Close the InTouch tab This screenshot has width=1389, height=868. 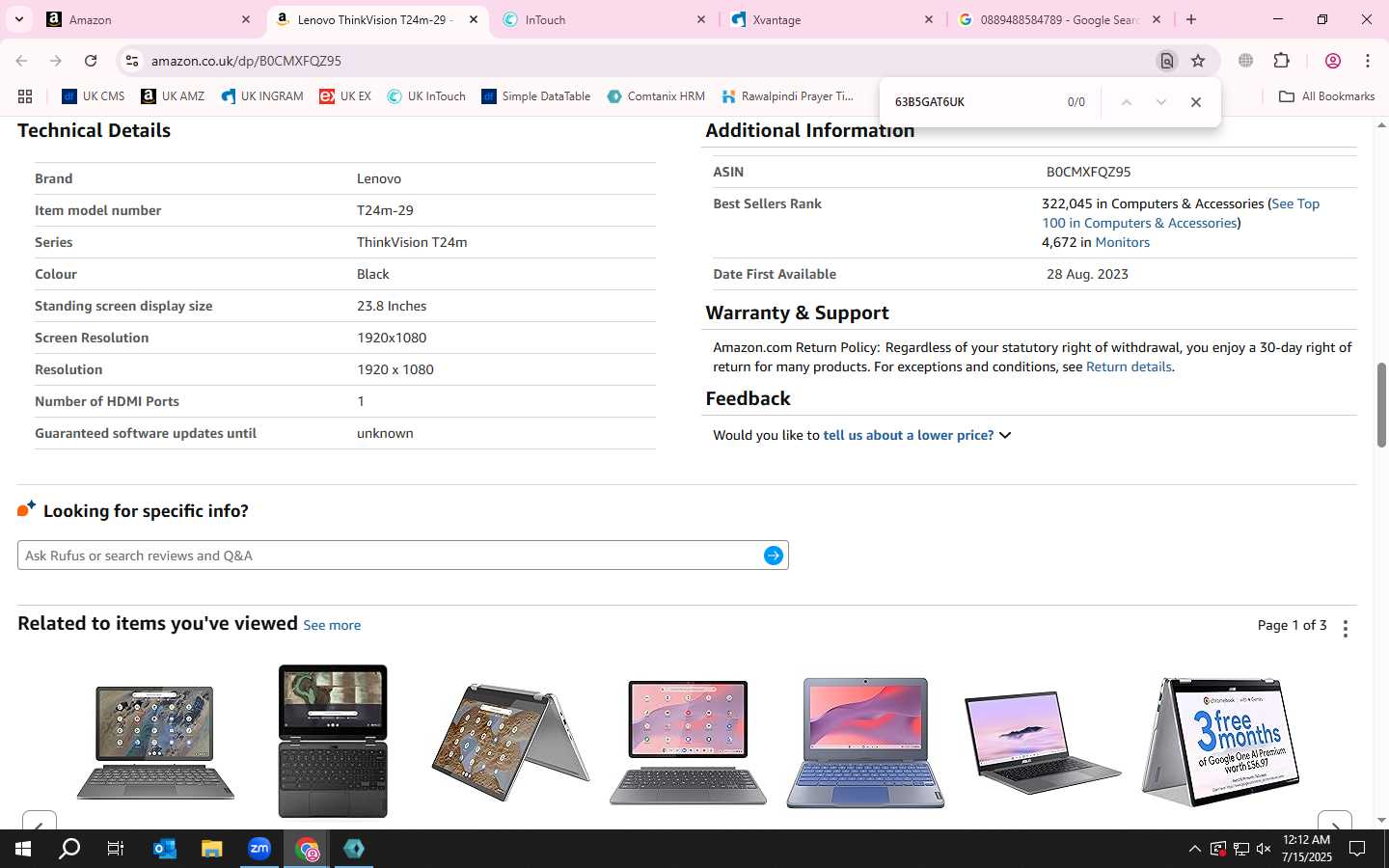coord(701,19)
